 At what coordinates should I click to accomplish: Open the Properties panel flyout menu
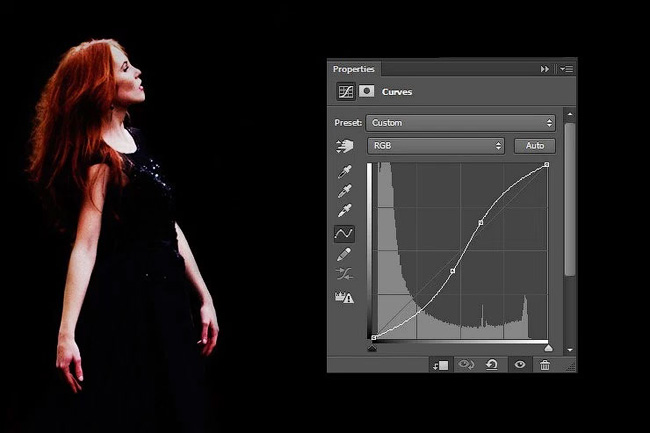click(x=567, y=69)
